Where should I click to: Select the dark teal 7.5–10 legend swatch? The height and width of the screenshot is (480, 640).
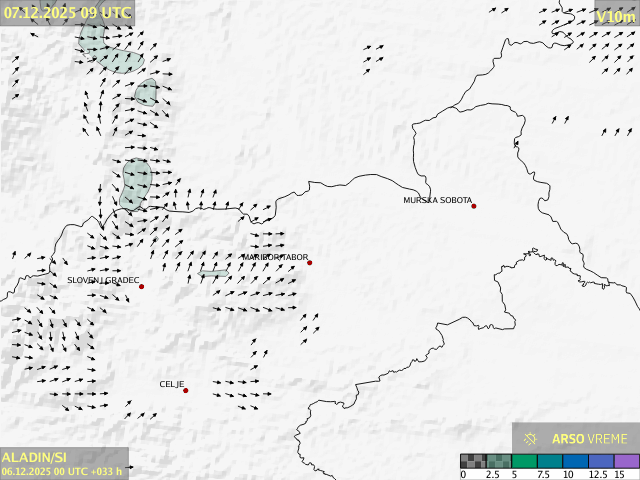pos(551,461)
